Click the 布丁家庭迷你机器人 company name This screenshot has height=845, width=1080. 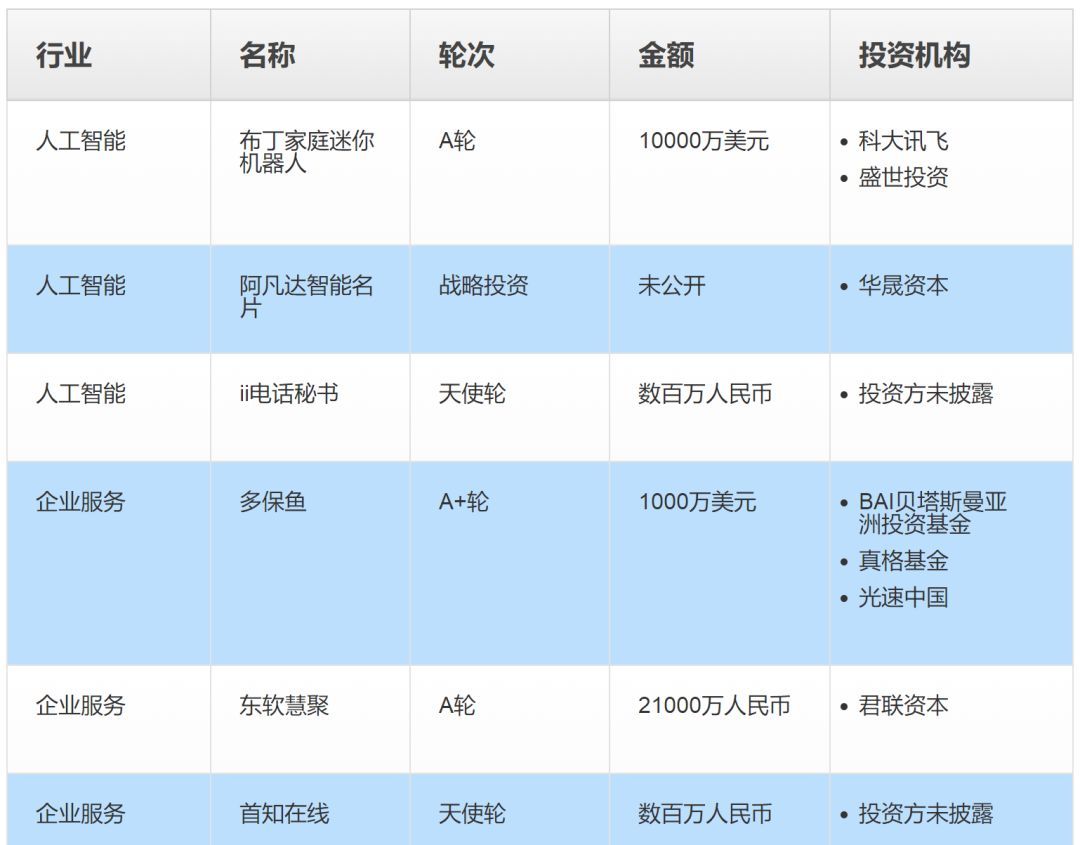[306, 152]
